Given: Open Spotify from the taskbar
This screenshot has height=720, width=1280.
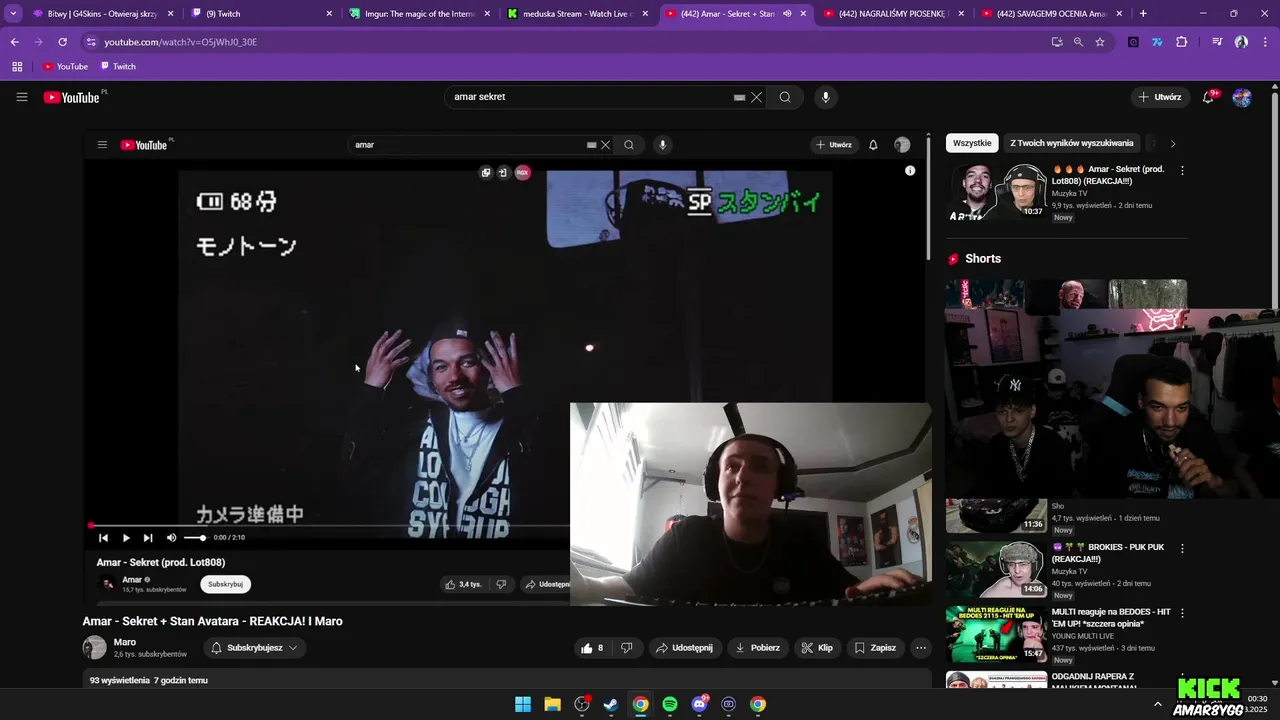Looking at the screenshot, I should pyautogui.click(x=670, y=704).
